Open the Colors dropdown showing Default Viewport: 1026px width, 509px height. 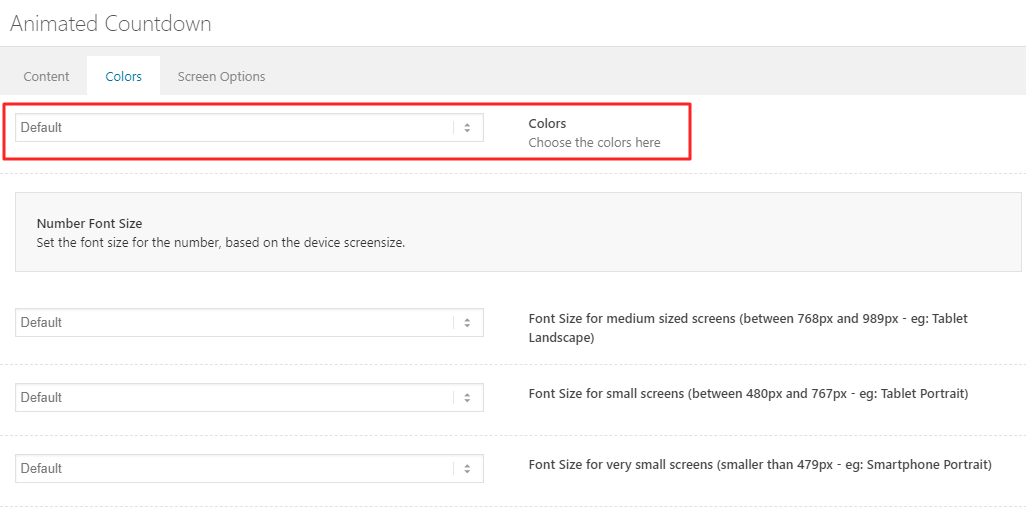236,128
